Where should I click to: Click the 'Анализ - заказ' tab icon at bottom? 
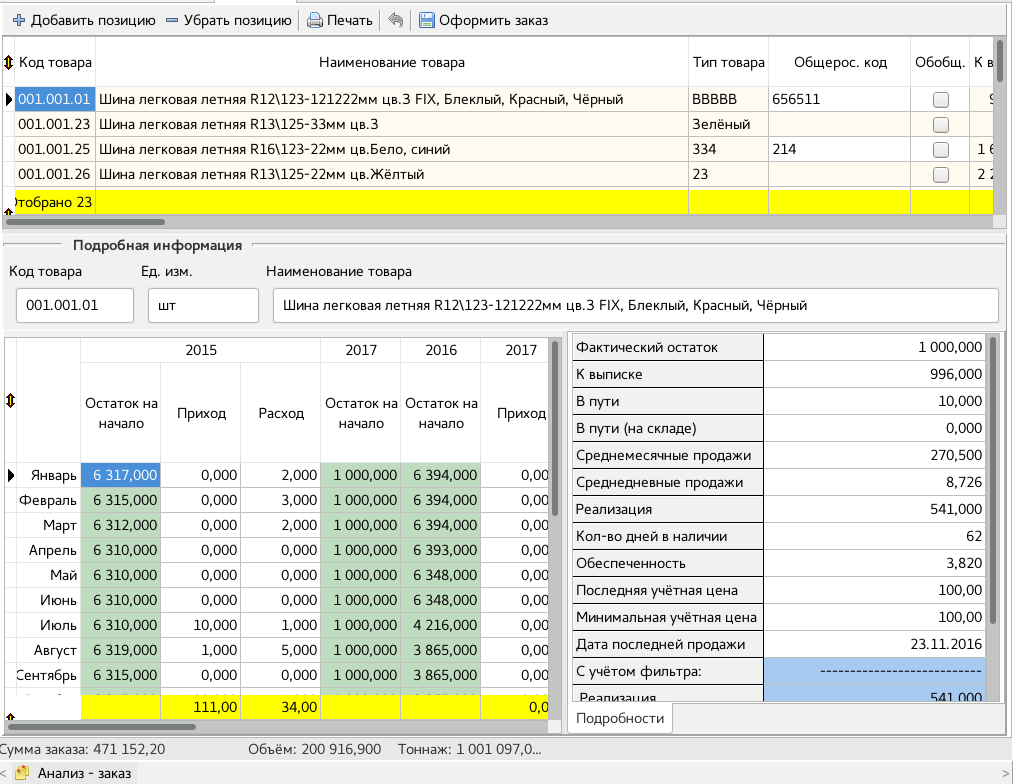coord(22,772)
